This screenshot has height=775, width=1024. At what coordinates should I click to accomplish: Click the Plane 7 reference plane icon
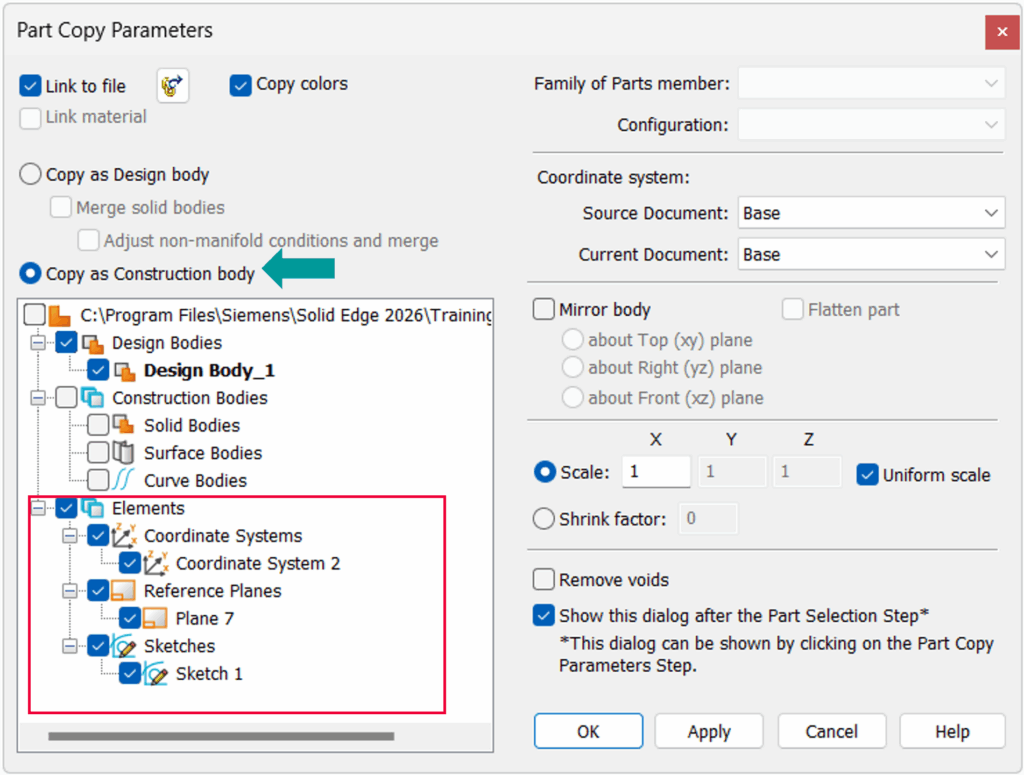156,619
